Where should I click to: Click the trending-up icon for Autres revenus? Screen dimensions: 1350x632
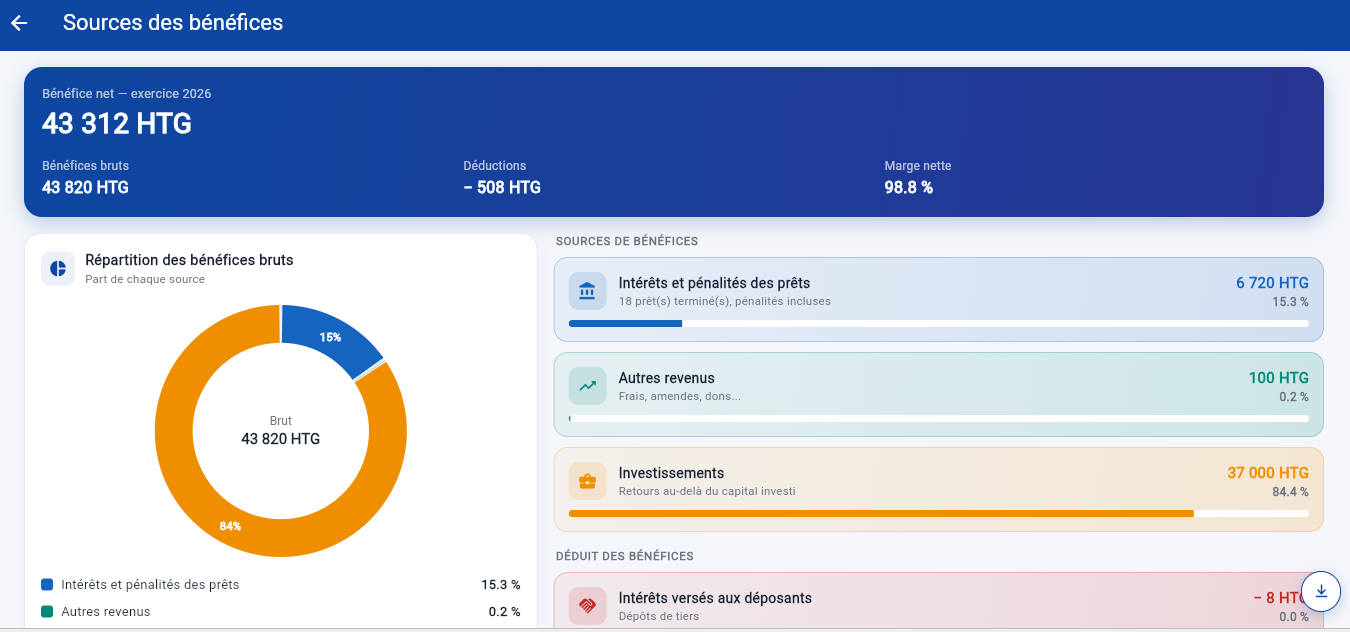[587, 386]
